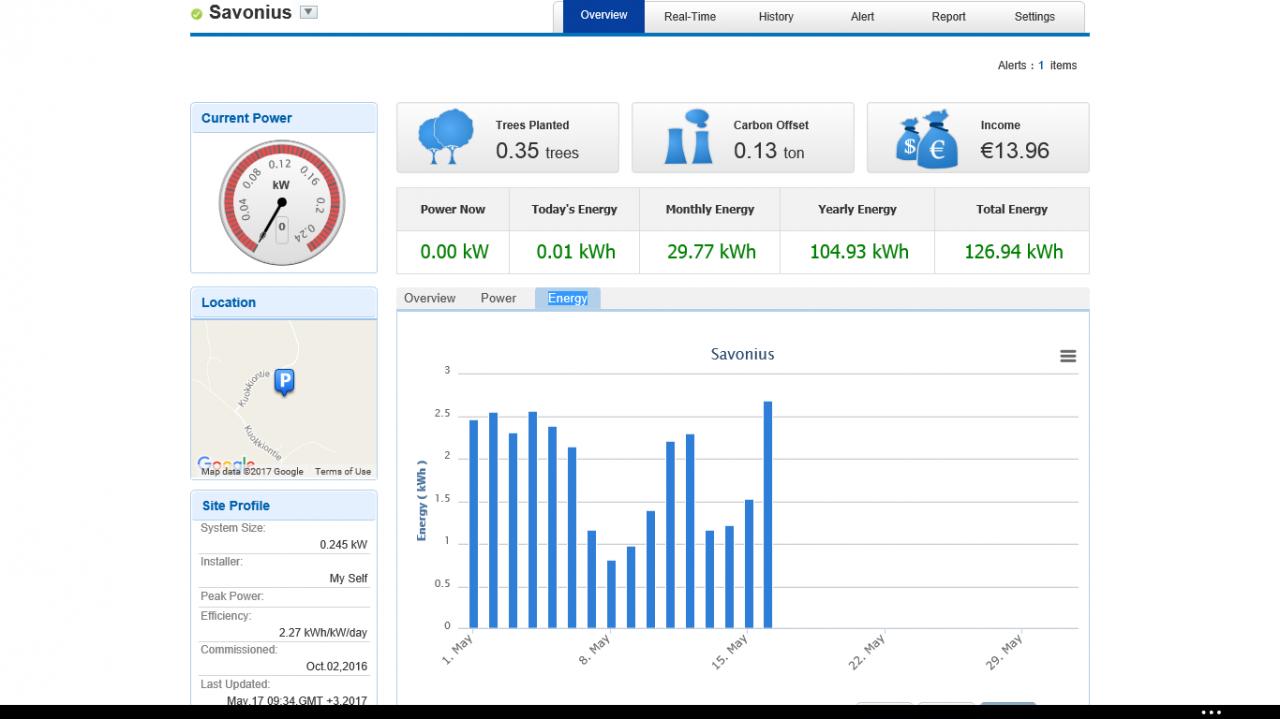Click the System Size value 0.245 kW
The width and height of the screenshot is (1280, 719).
pyautogui.click(x=344, y=545)
